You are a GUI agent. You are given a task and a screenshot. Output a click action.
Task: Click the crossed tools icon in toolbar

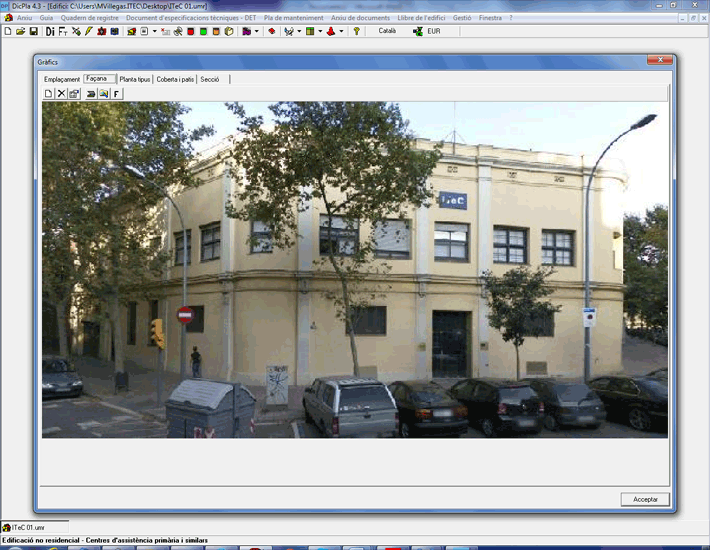click(76, 31)
